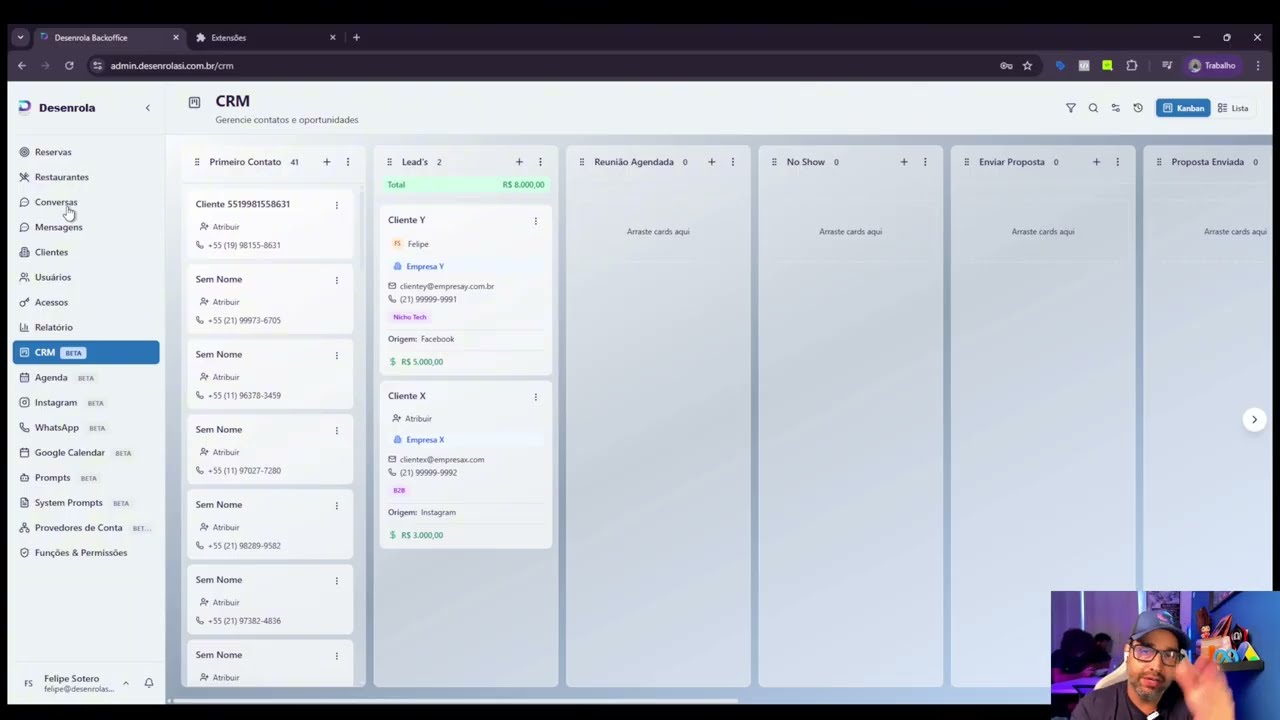Collapse the Desenrola sidebar with the chevron
The width and height of the screenshot is (1280, 720).
pyautogui.click(x=147, y=108)
